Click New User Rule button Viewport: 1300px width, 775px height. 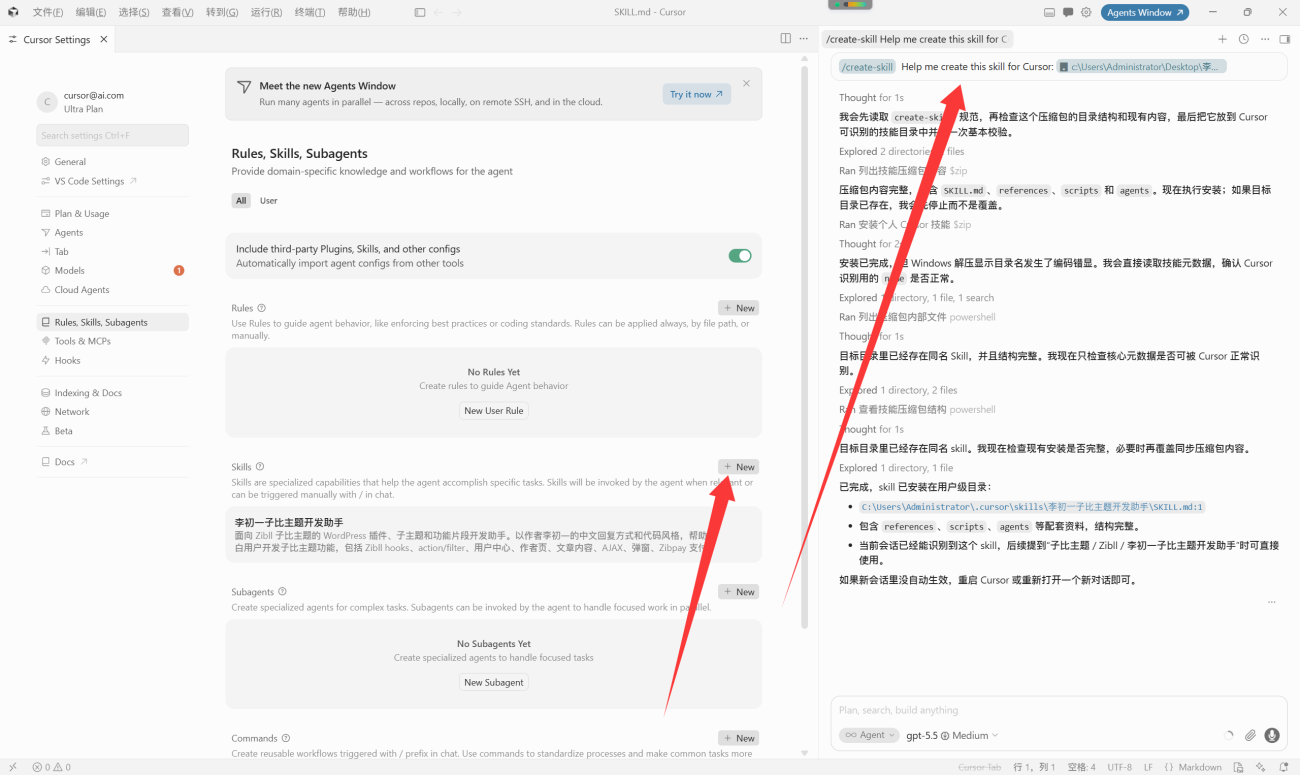tap(494, 410)
